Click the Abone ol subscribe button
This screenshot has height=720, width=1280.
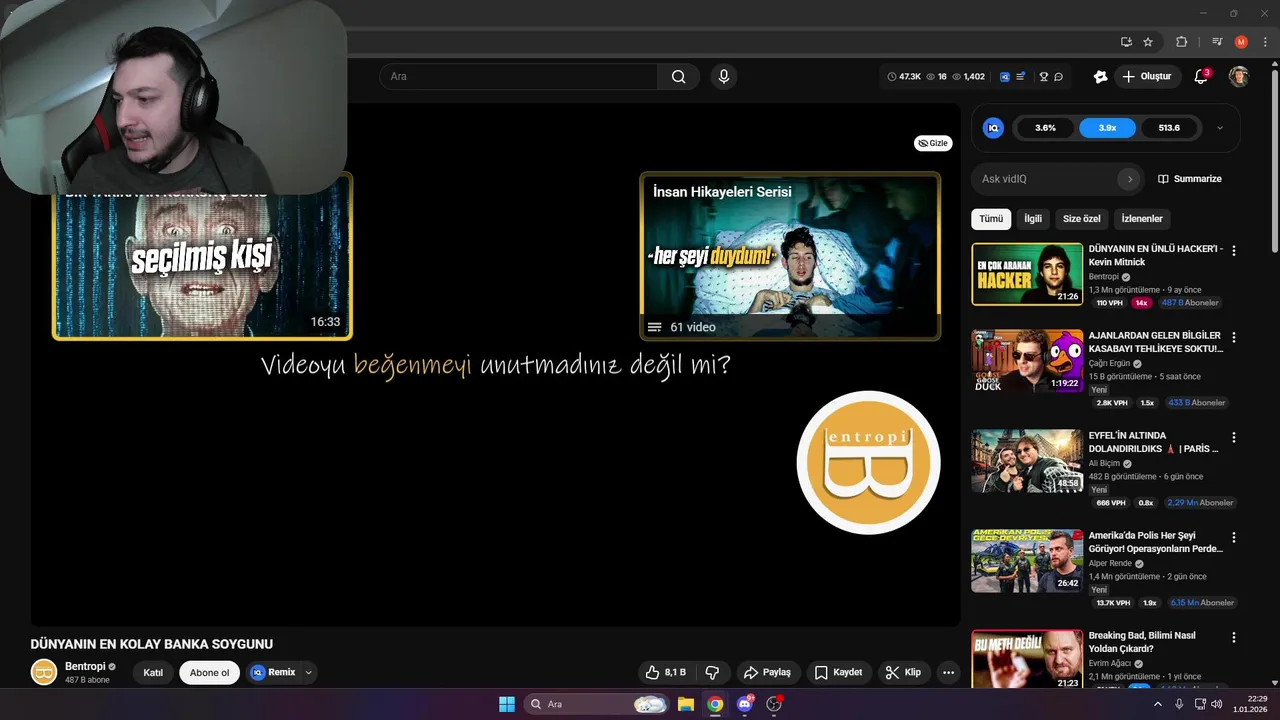point(210,673)
